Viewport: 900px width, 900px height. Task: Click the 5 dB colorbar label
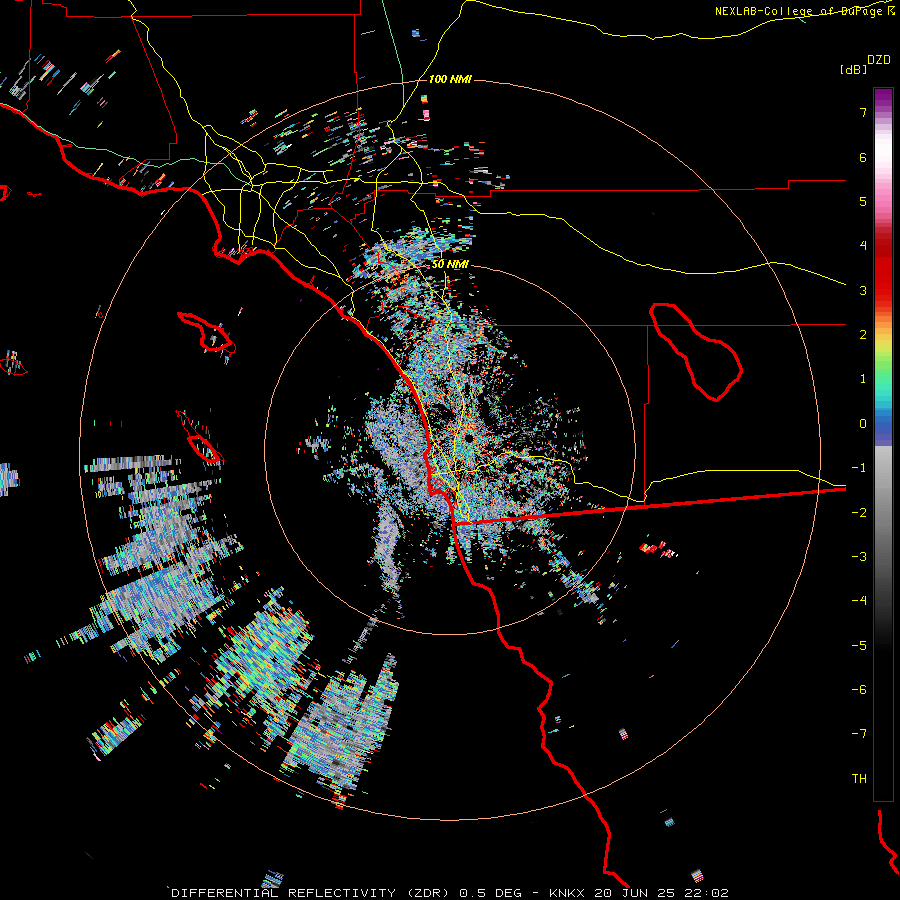[863, 201]
